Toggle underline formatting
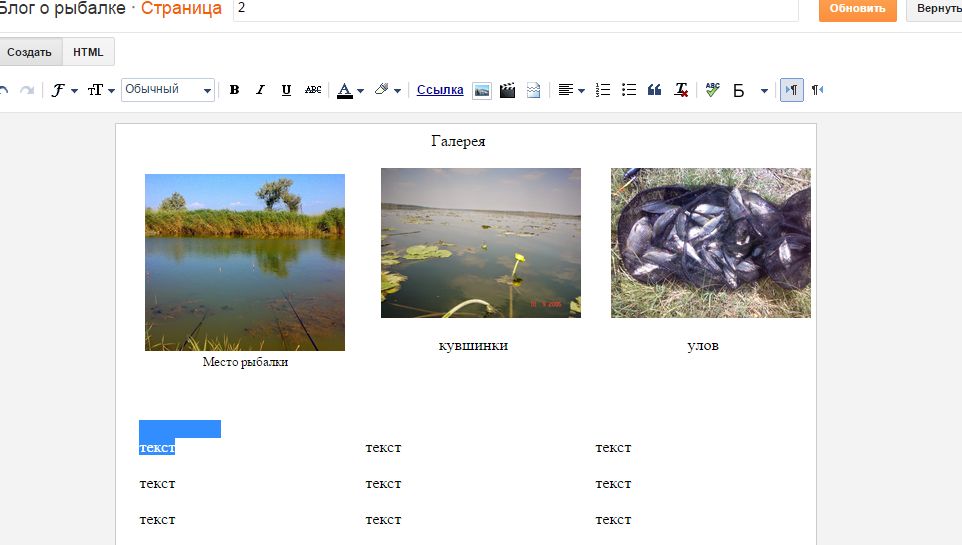This screenshot has height=545, width=962. click(x=286, y=90)
